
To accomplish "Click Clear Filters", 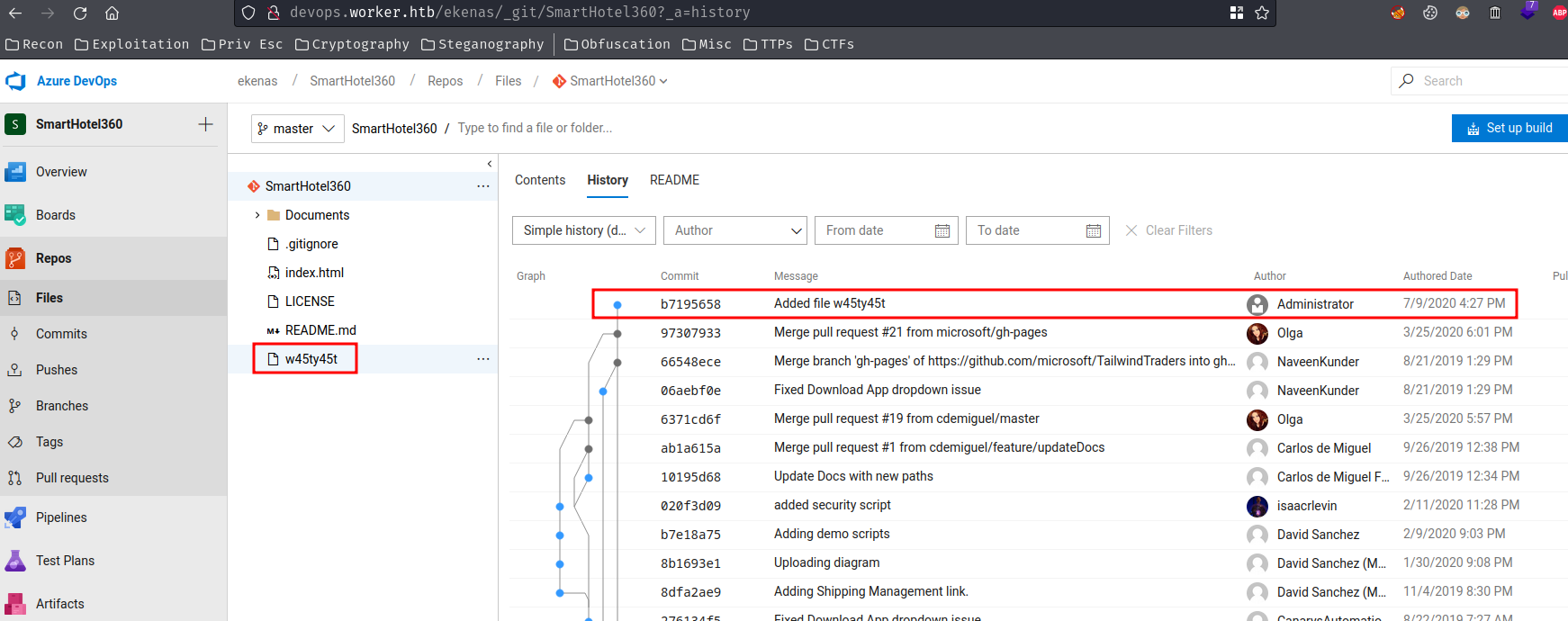I will (1168, 230).
